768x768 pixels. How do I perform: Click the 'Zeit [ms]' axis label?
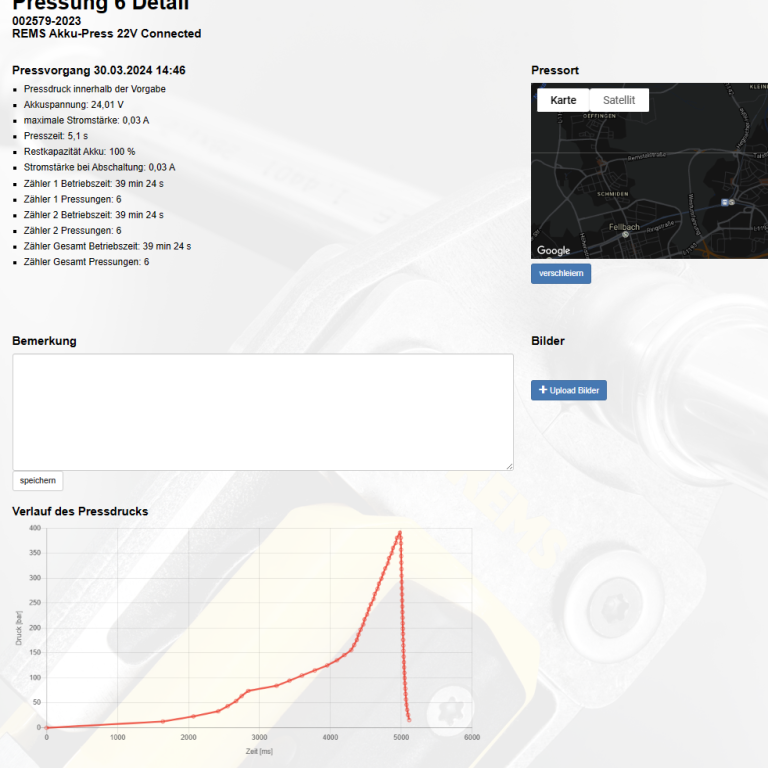click(x=259, y=751)
